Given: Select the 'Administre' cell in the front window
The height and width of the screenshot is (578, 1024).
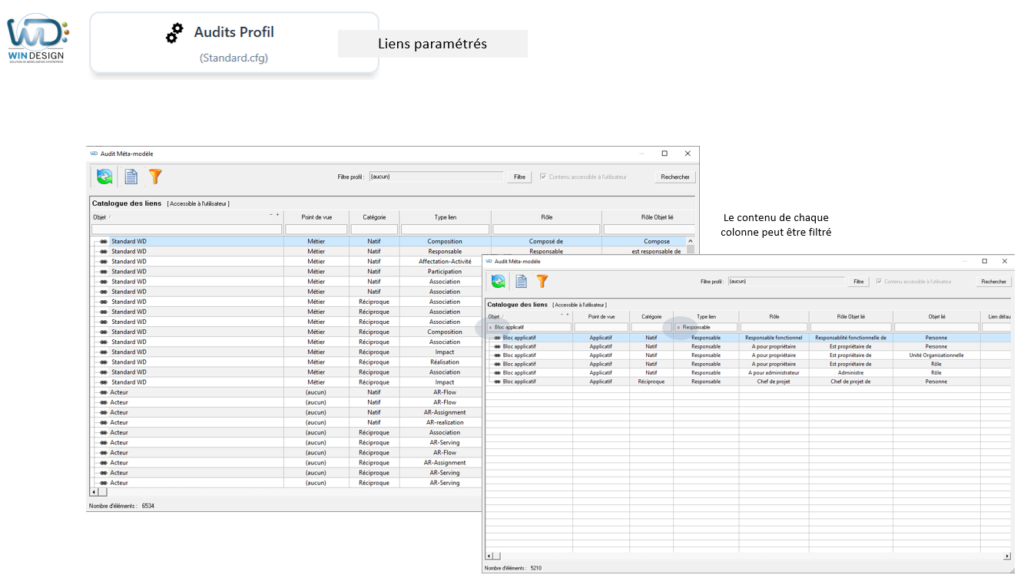Looking at the screenshot, I should (x=851, y=372).
